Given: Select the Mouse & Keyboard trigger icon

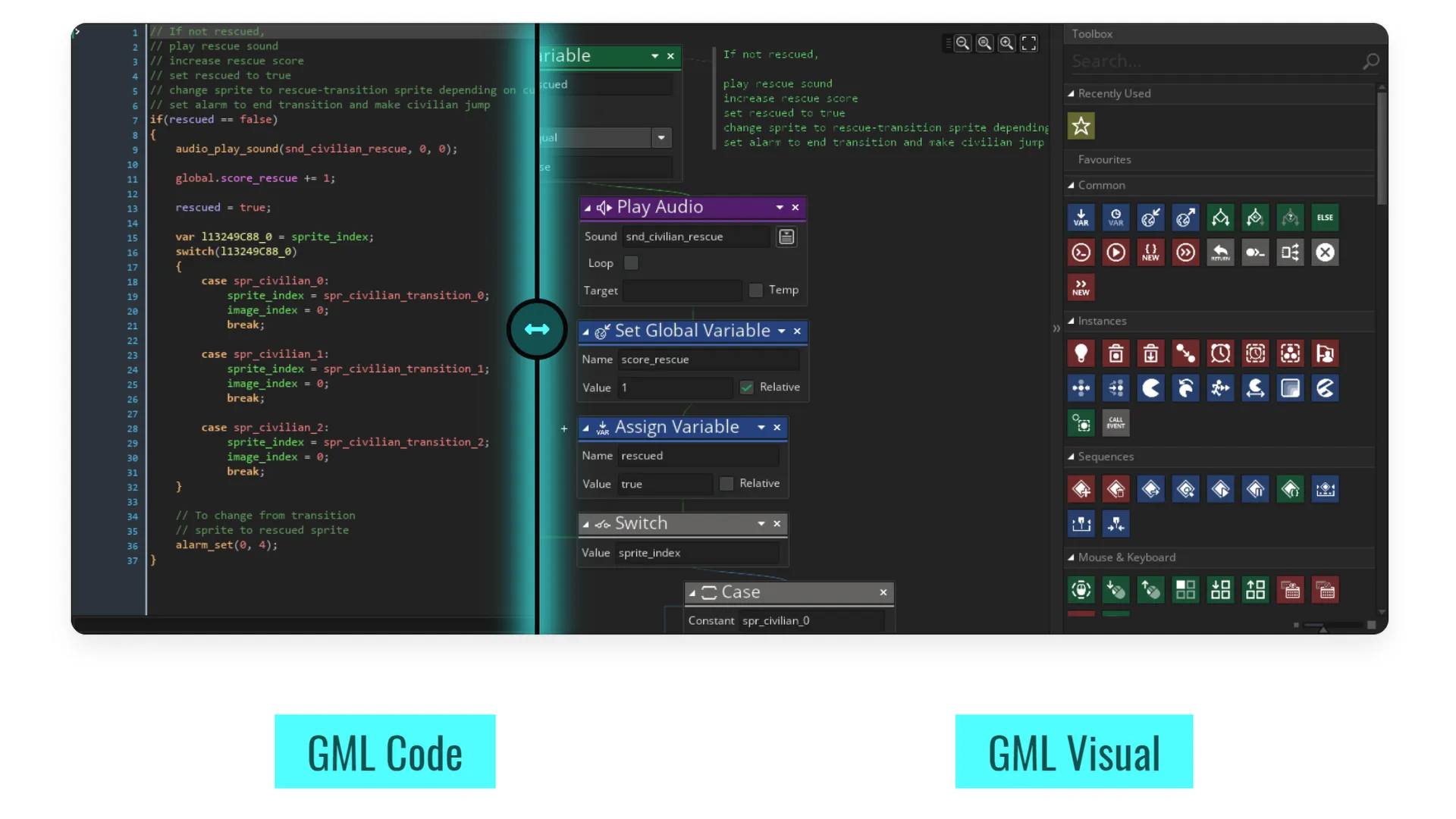Looking at the screenshot, I should (1081, 590).
